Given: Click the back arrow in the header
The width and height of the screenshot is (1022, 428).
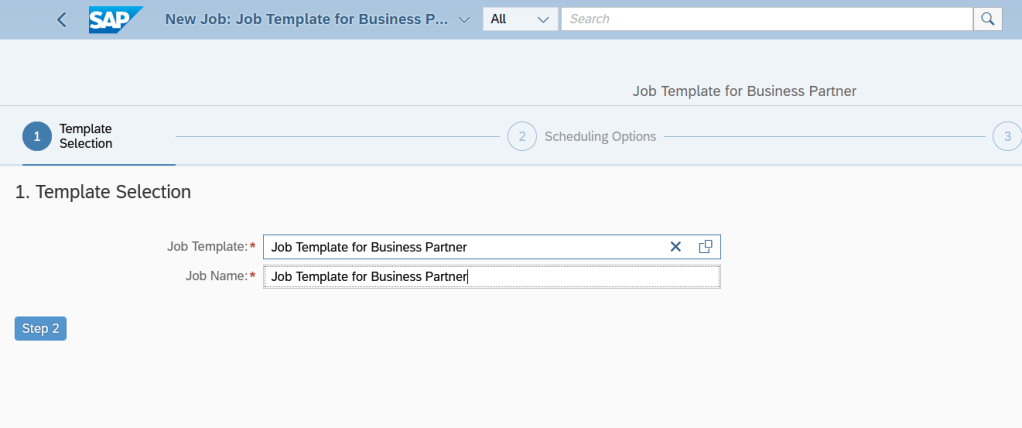Looking at the screenshot, I should 62,19.
